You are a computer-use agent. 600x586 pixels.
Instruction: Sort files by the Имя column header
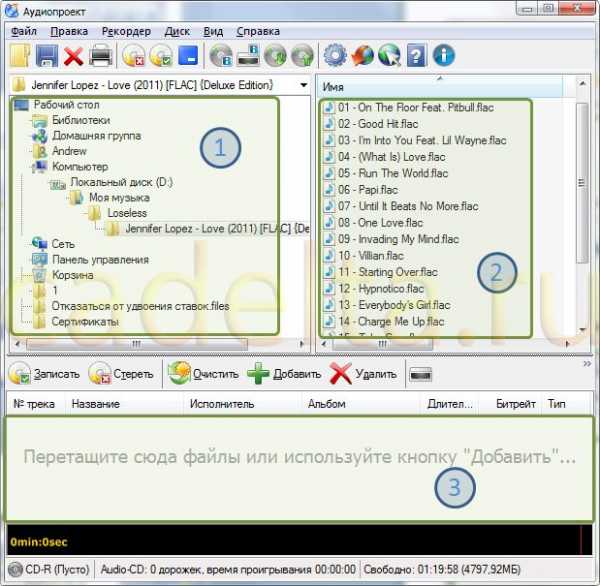coord(440,87)
